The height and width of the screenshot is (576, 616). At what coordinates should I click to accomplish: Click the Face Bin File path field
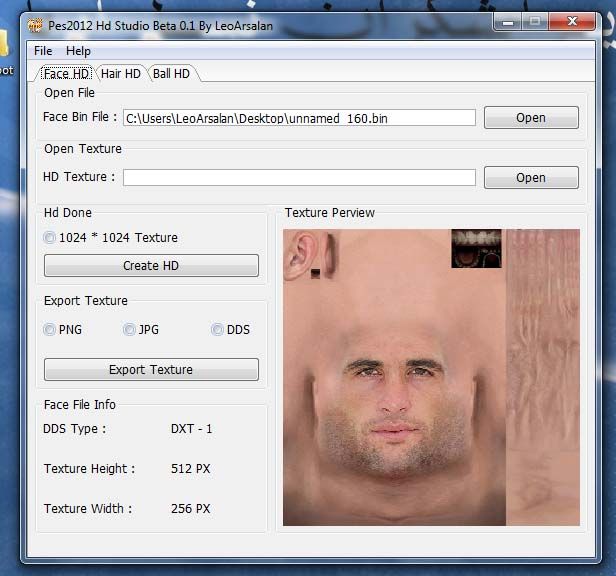299,118
